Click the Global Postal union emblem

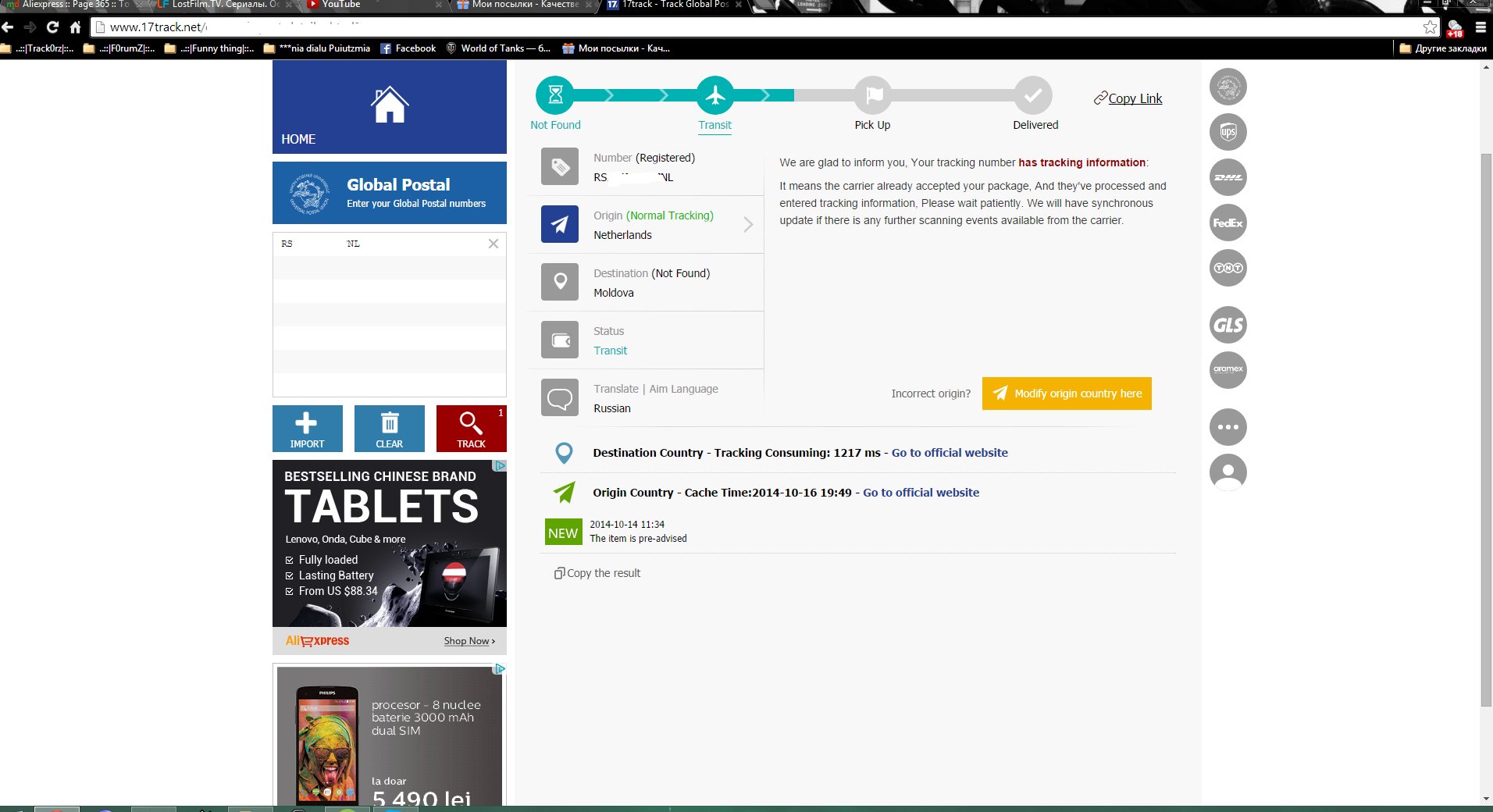[309, 194]
